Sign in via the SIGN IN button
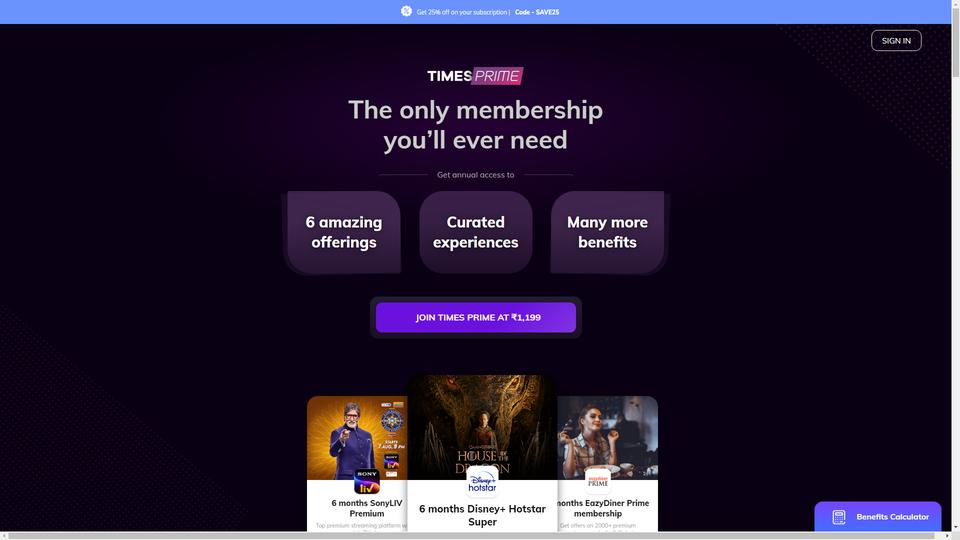Viewport: 960px width, 540px height. pos(896,40)
